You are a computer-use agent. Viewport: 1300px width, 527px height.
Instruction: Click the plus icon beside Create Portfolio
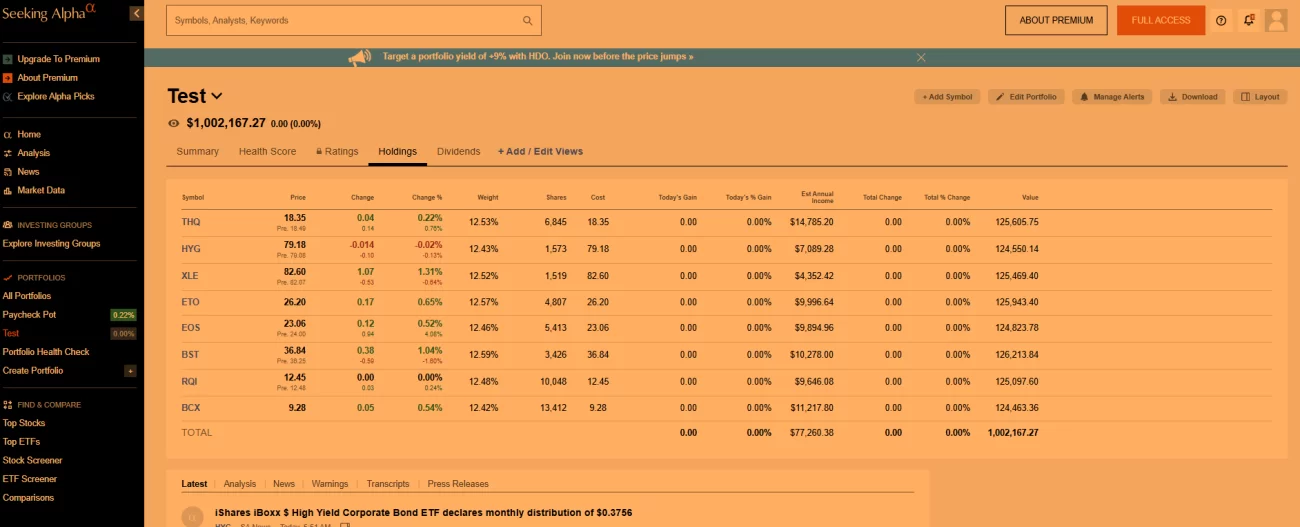[130, 371]
